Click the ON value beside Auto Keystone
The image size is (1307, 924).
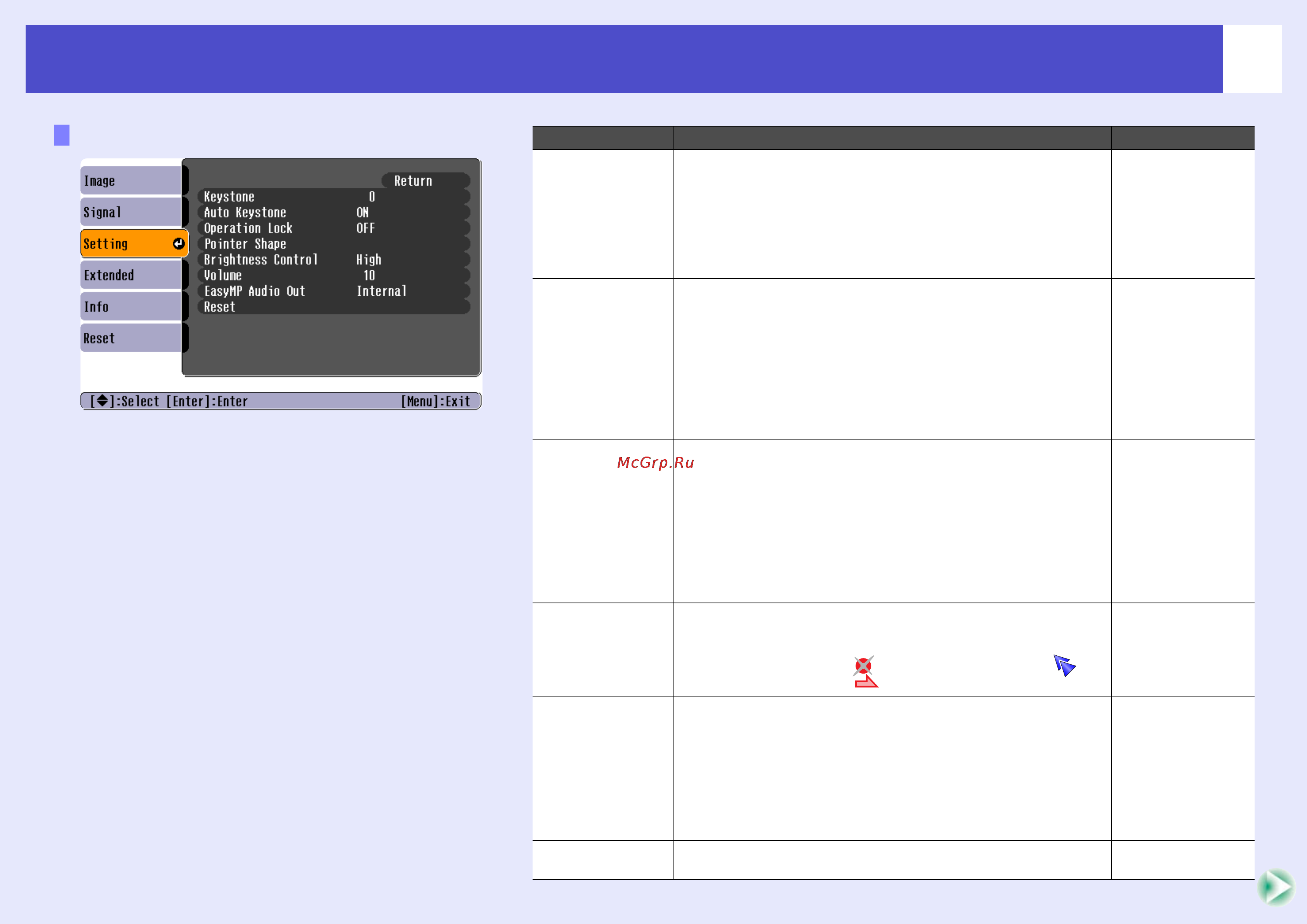[363, 212]
